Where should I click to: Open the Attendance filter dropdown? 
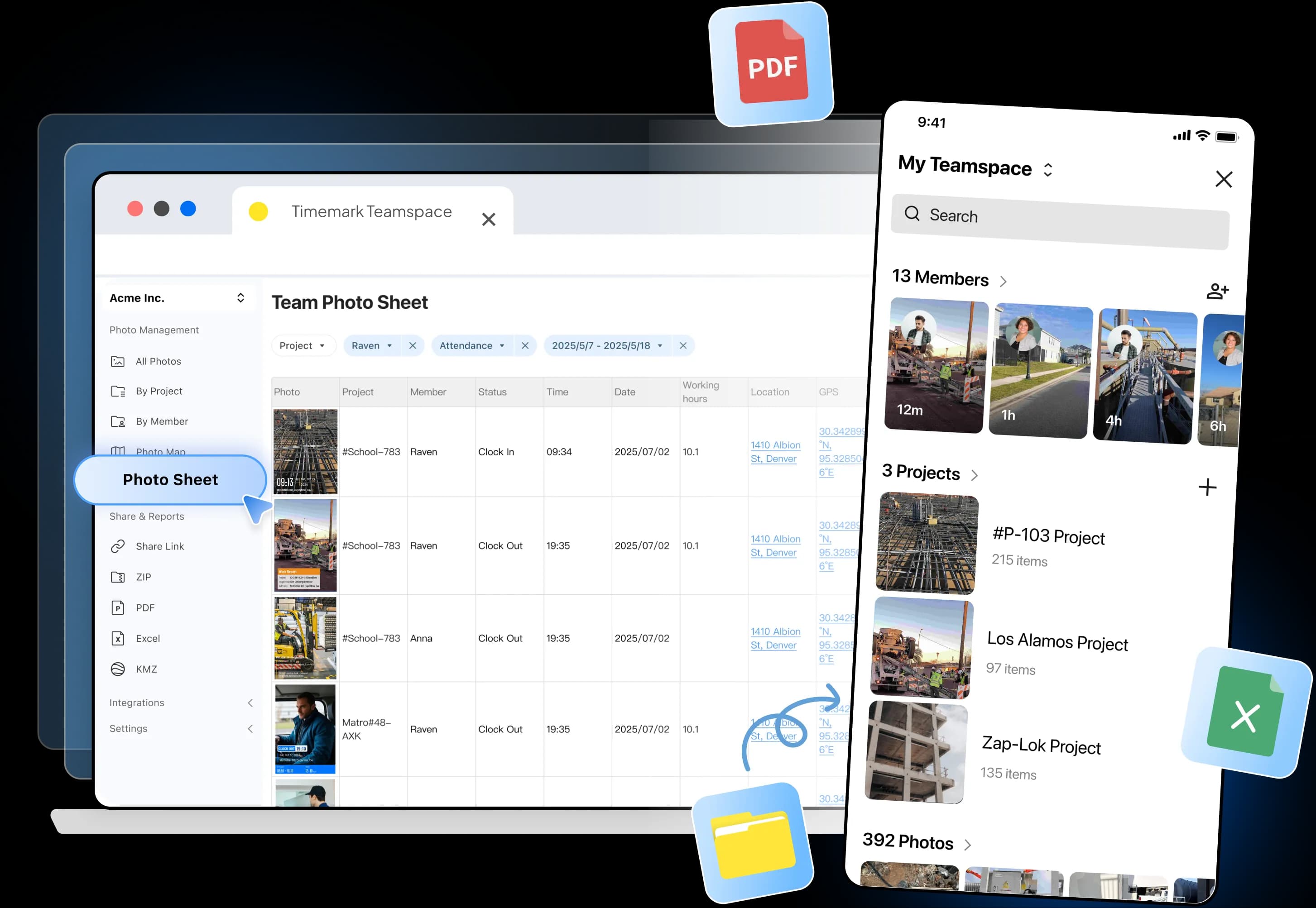tap(472, 346)
